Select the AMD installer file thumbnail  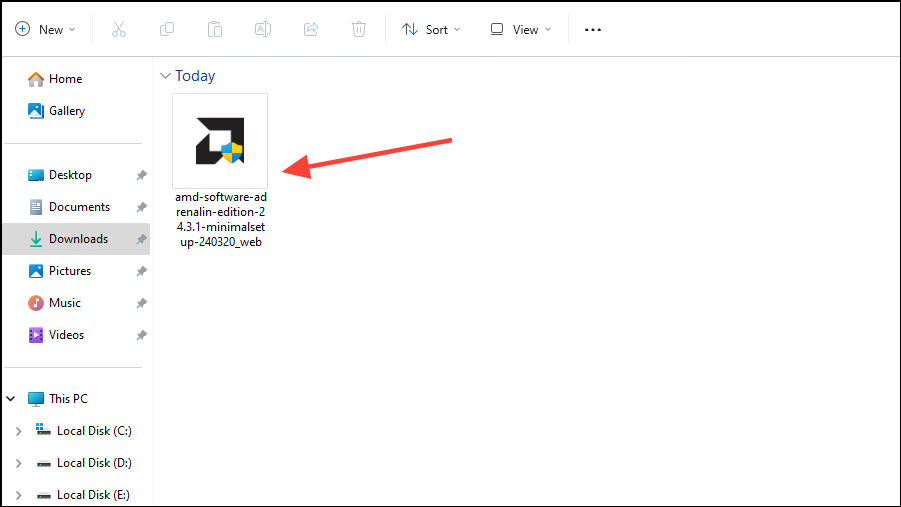click(220, 141)
